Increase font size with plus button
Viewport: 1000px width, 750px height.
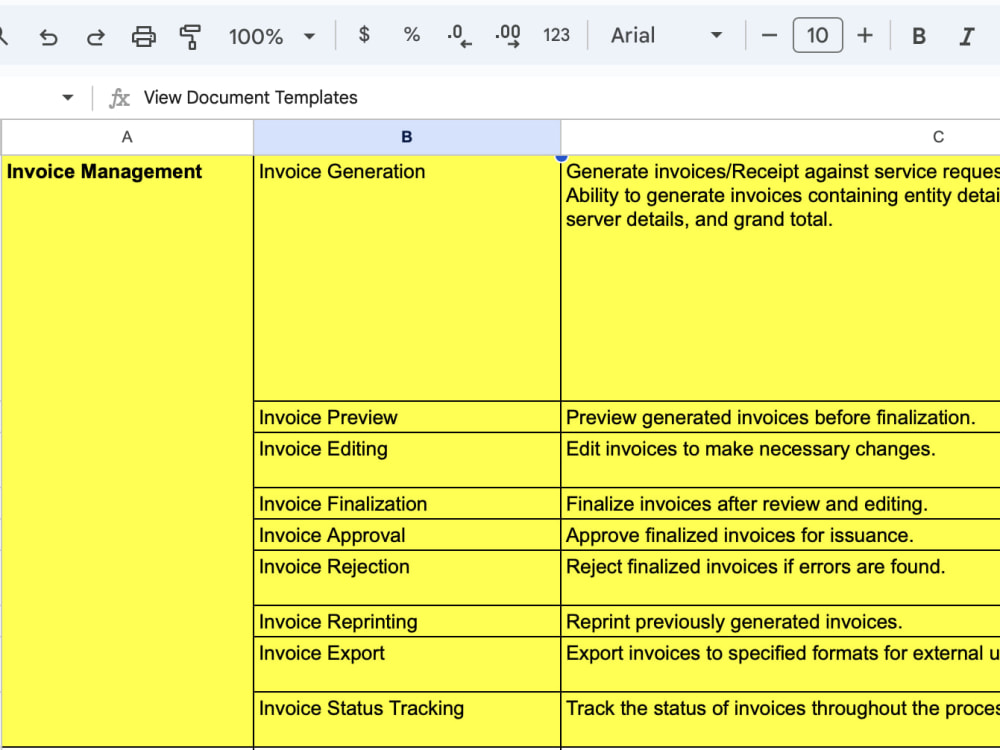tap(865, 35)
